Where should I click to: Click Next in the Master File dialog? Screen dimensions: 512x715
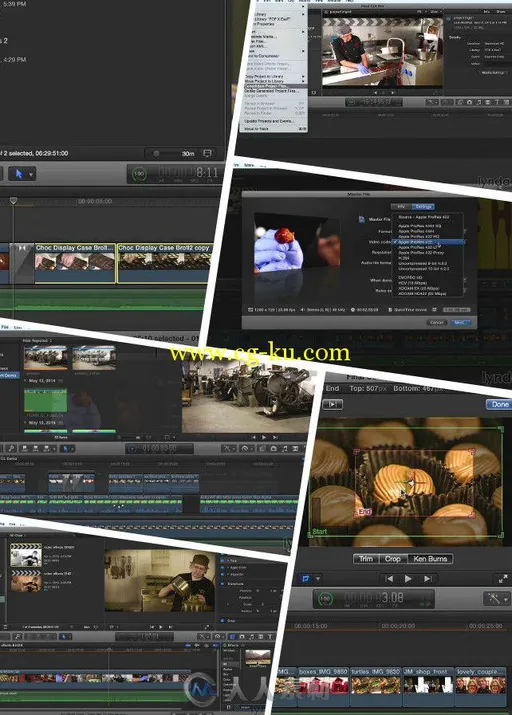pyautogui.click(x=460, y=322)
